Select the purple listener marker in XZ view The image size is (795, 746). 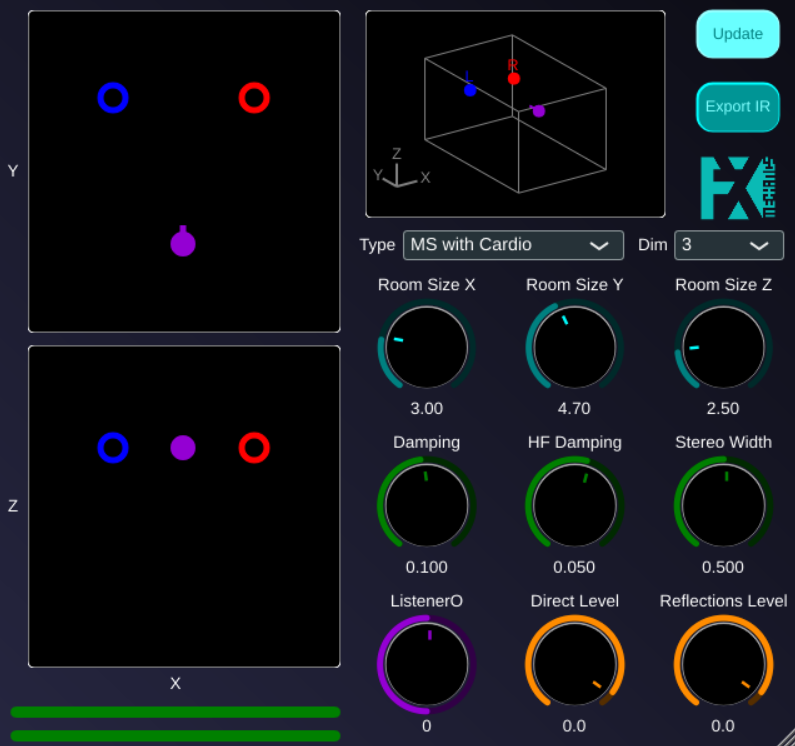pos(183,447)
